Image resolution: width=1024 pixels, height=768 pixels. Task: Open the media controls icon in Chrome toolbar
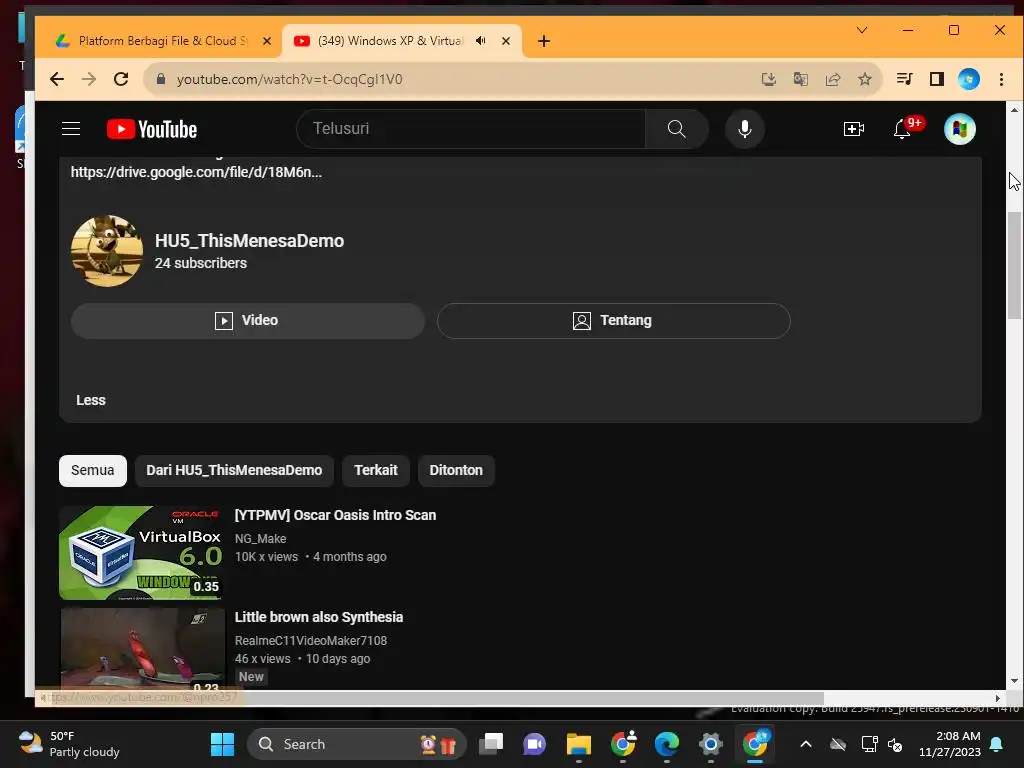(x=904, y=79)
